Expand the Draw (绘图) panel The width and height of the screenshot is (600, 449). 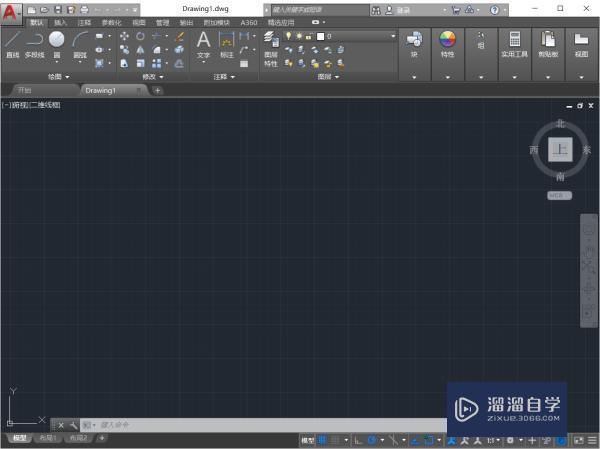pyautogui.click(x=58, y=77)
